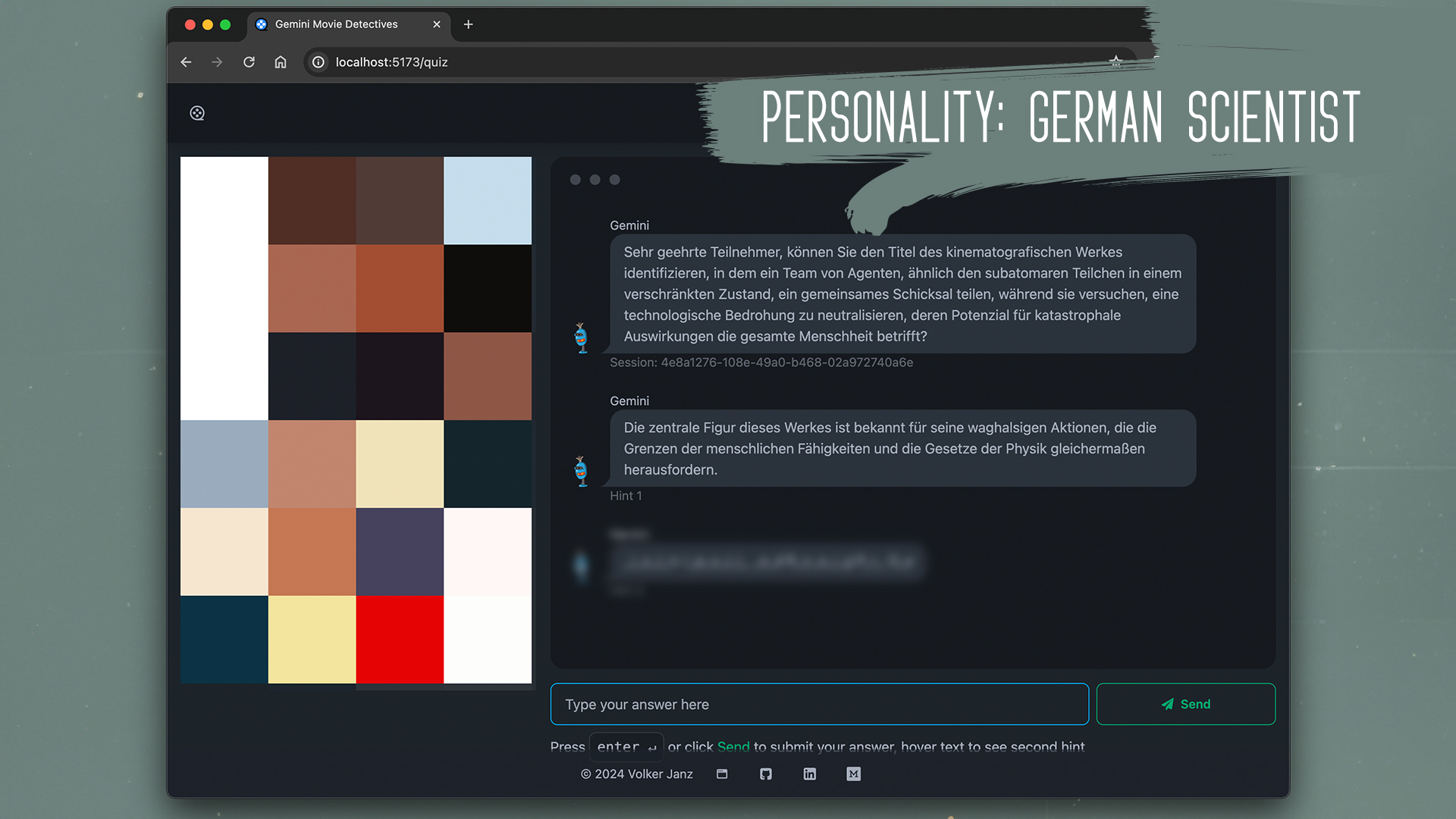Open the website icon in footer
Viewport: 1456px width, 819px height.
point(722,773)
